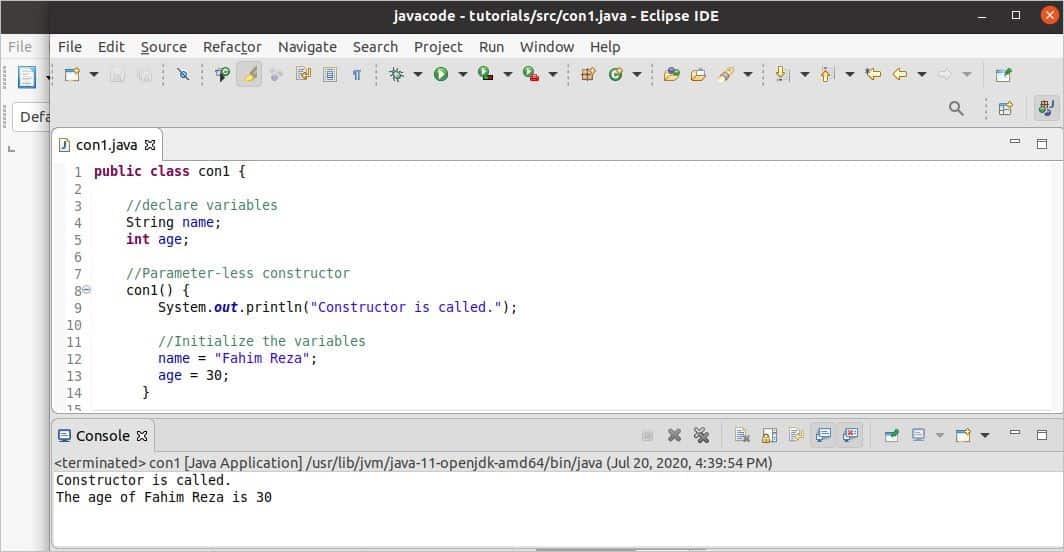Open the Search menu
This screenshot has width=1064, height=552.
coord(375,47)
